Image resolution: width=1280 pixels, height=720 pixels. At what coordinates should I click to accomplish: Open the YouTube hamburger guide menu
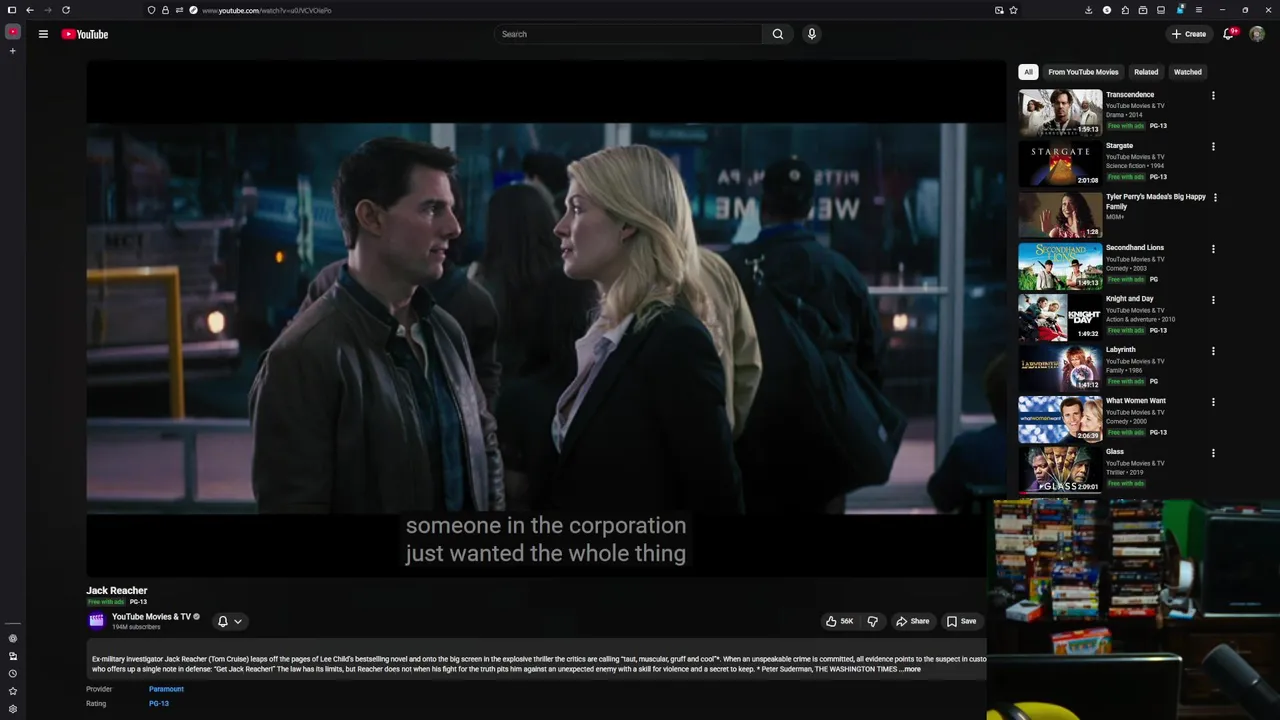tap(43, 34)
